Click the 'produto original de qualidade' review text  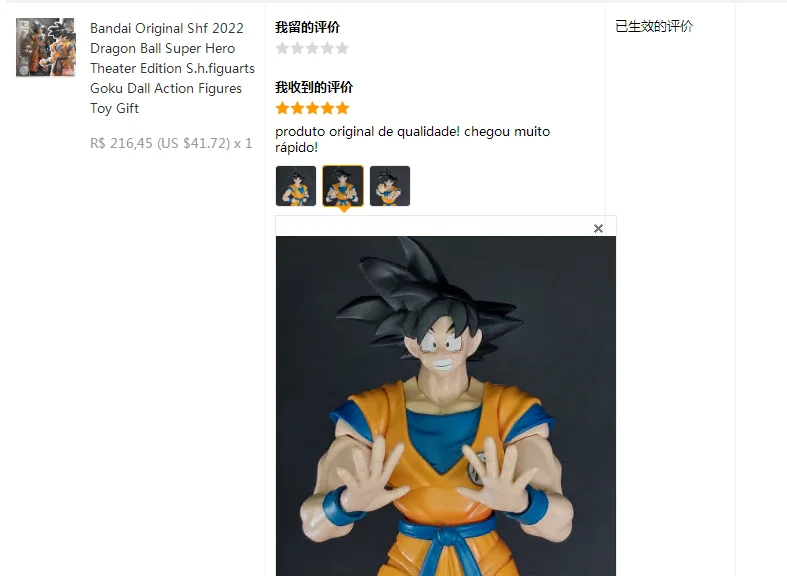coord(367,131)
